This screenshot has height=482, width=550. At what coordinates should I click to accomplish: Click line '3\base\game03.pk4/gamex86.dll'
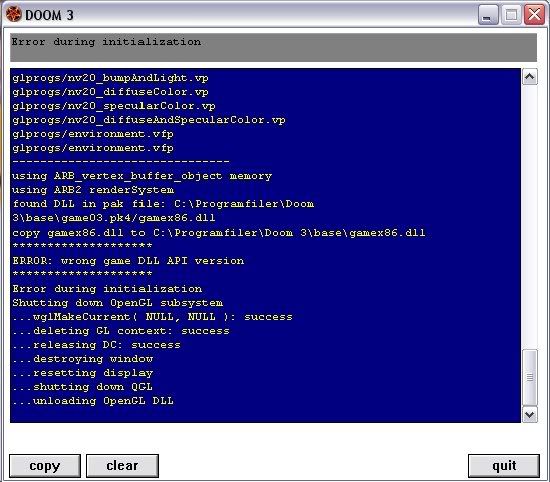coord(114,218)
